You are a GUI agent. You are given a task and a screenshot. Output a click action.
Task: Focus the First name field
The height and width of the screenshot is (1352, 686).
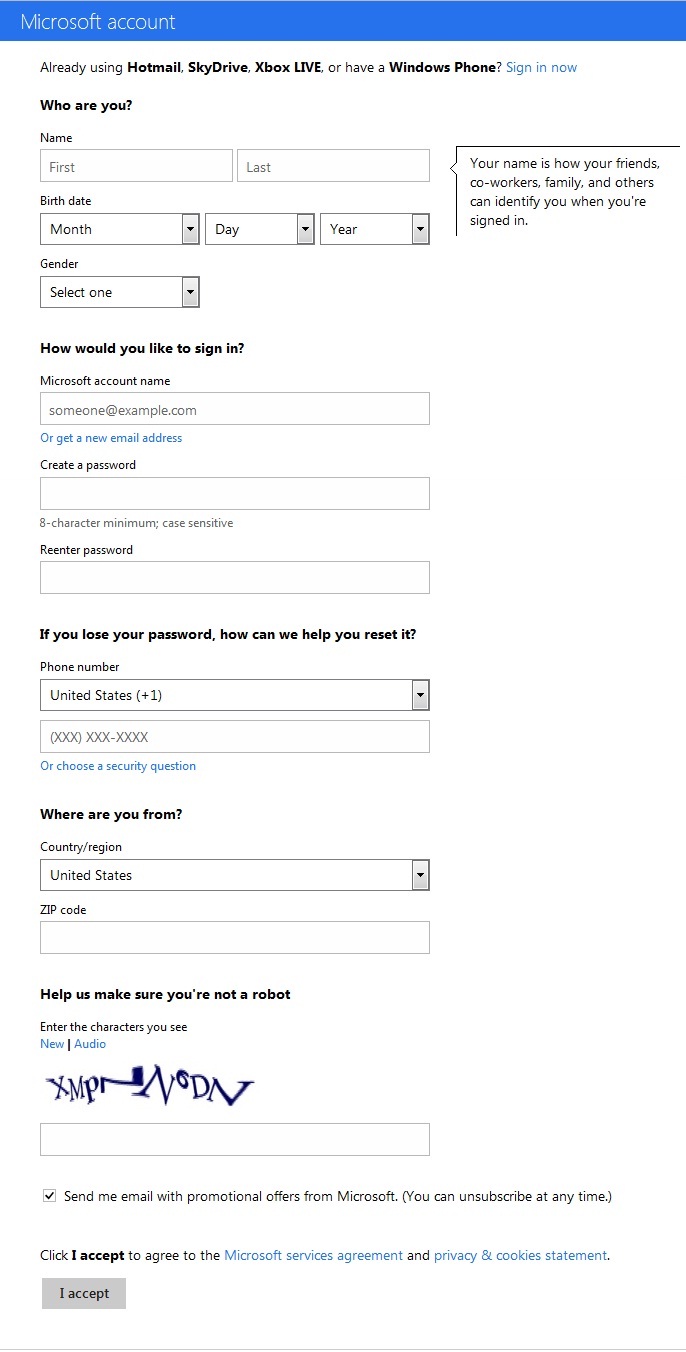pos(136,166)
